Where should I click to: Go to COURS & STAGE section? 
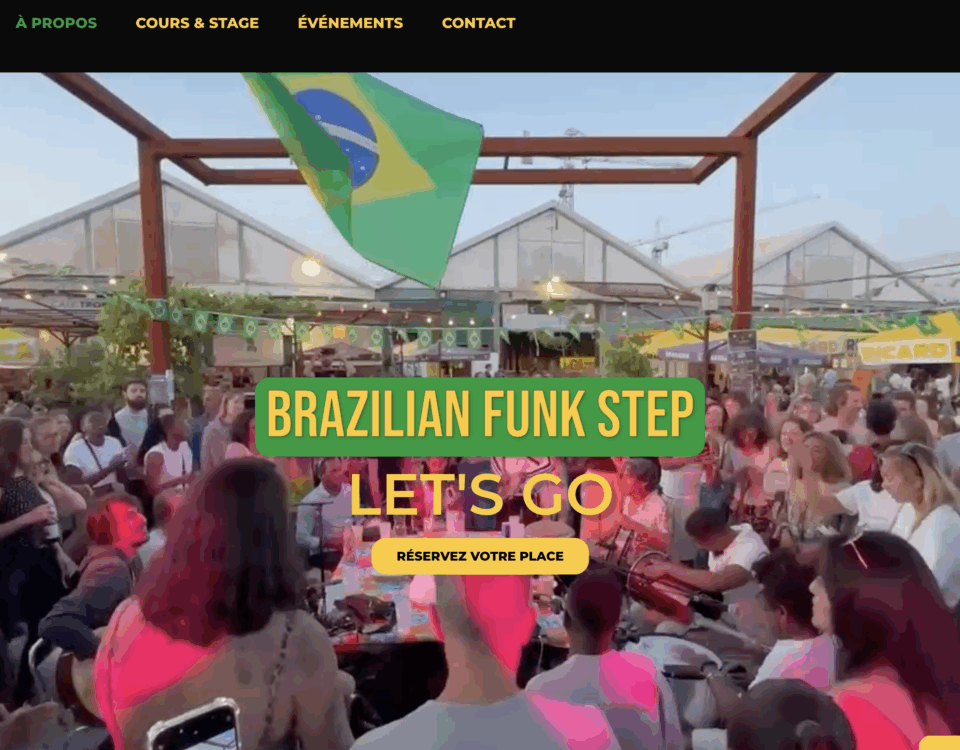(197, 23)
